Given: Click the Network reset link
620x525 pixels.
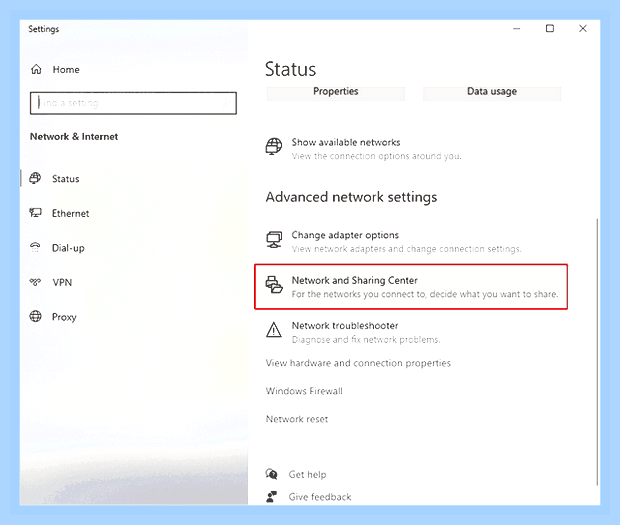Looking at the screenshot, I should coord(297,419).
